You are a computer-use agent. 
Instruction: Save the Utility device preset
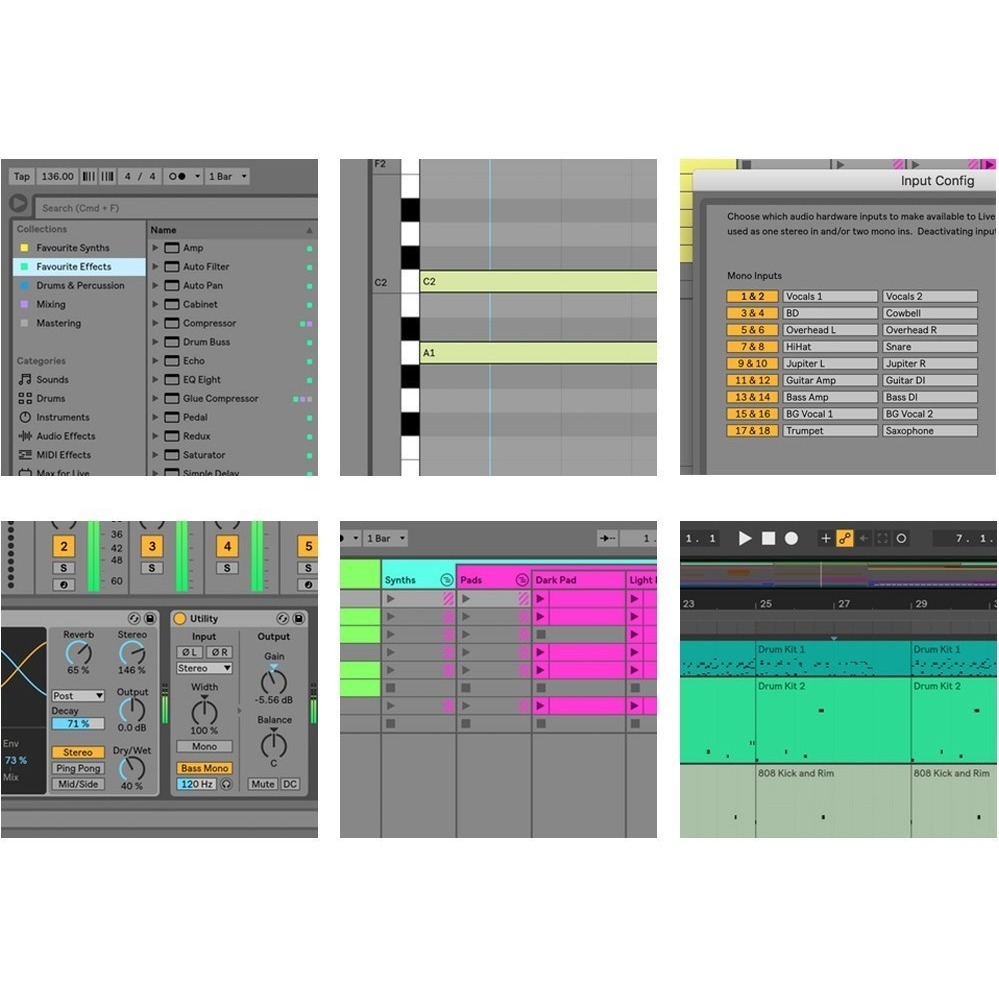pyautogui.click(x=299, y=619)
